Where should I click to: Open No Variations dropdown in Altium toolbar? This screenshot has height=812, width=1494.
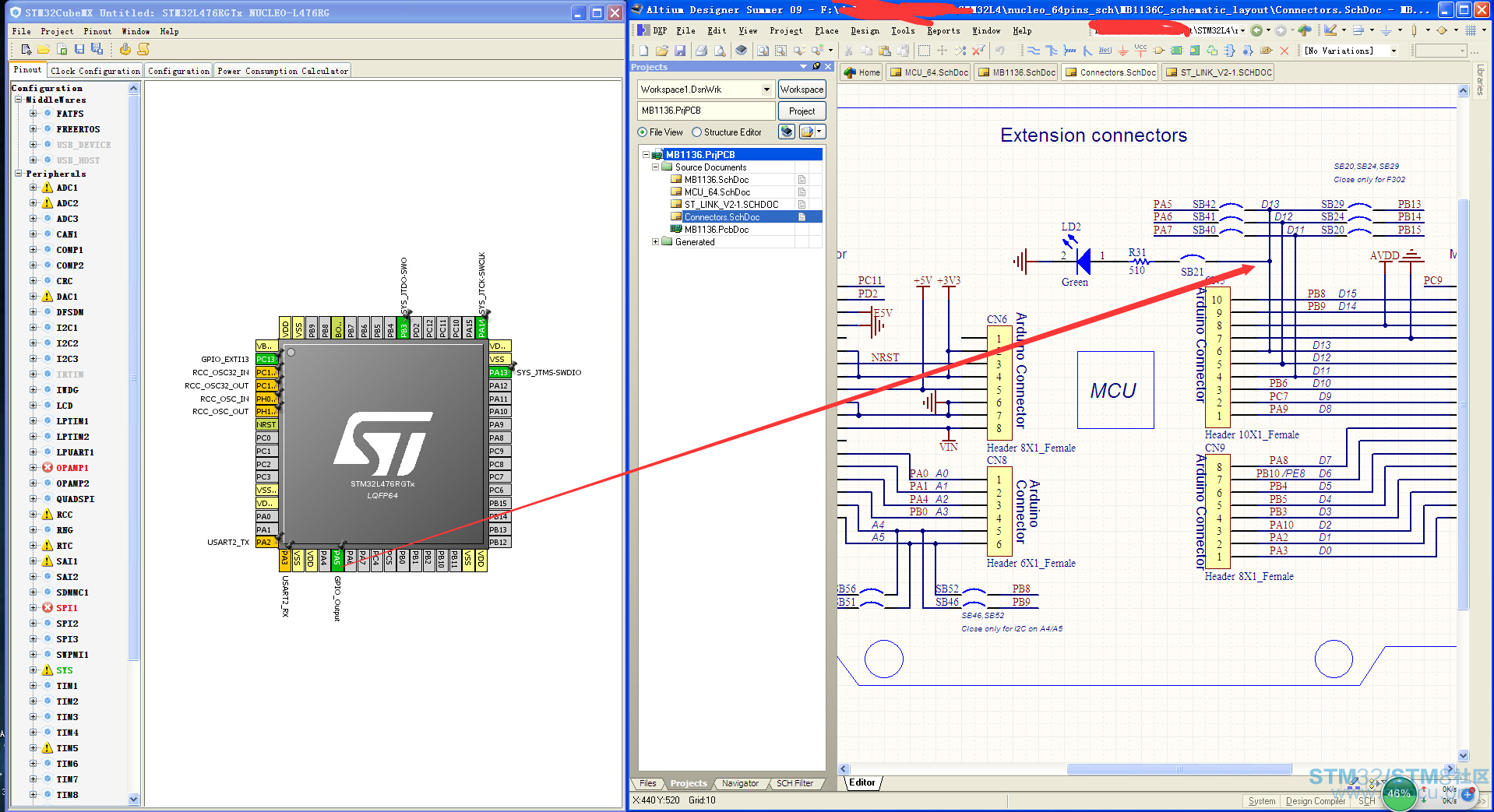tap(1394, 51)
